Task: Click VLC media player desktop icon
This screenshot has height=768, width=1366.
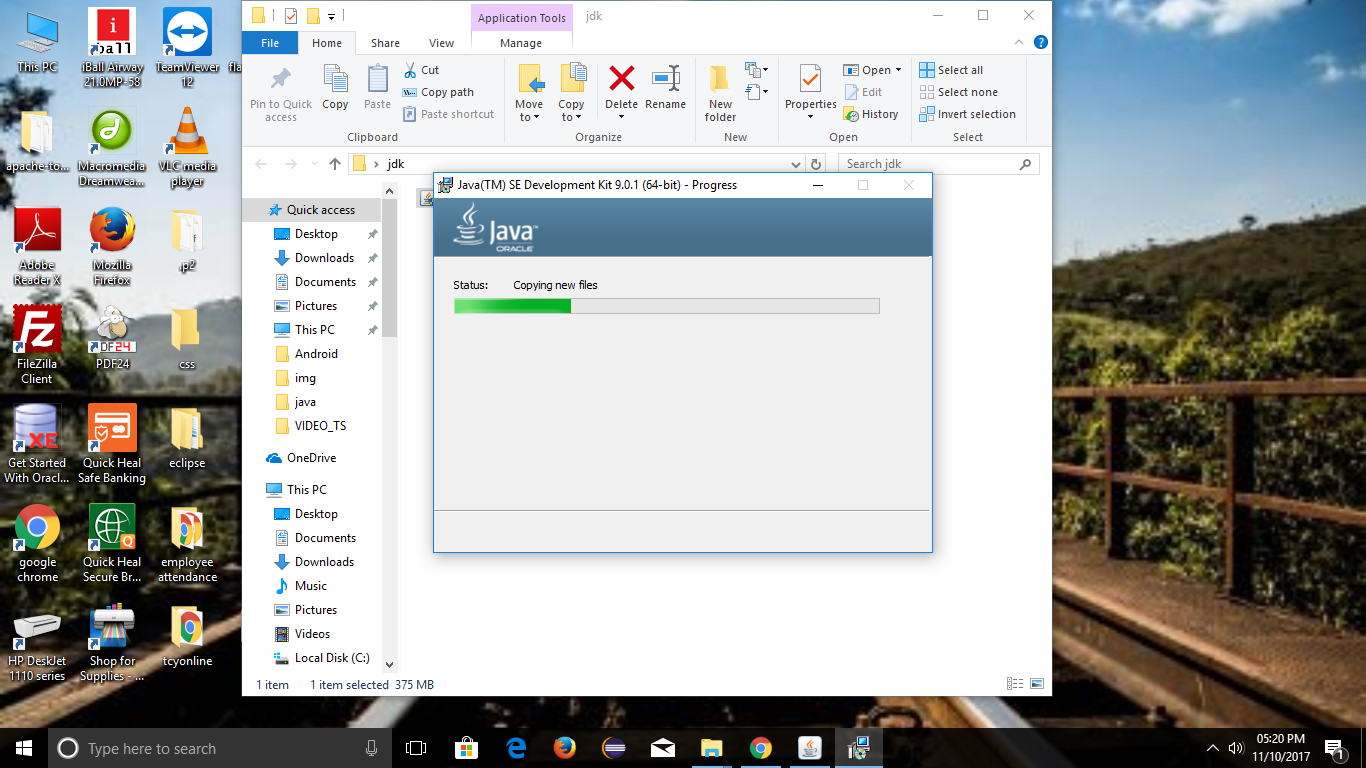Action: [x=187, y=148]
